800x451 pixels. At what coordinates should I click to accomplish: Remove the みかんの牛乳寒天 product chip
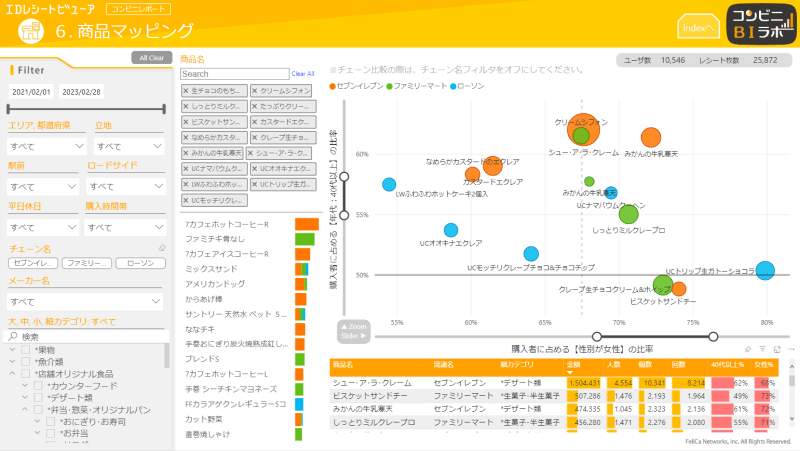(x=186, y=153)
